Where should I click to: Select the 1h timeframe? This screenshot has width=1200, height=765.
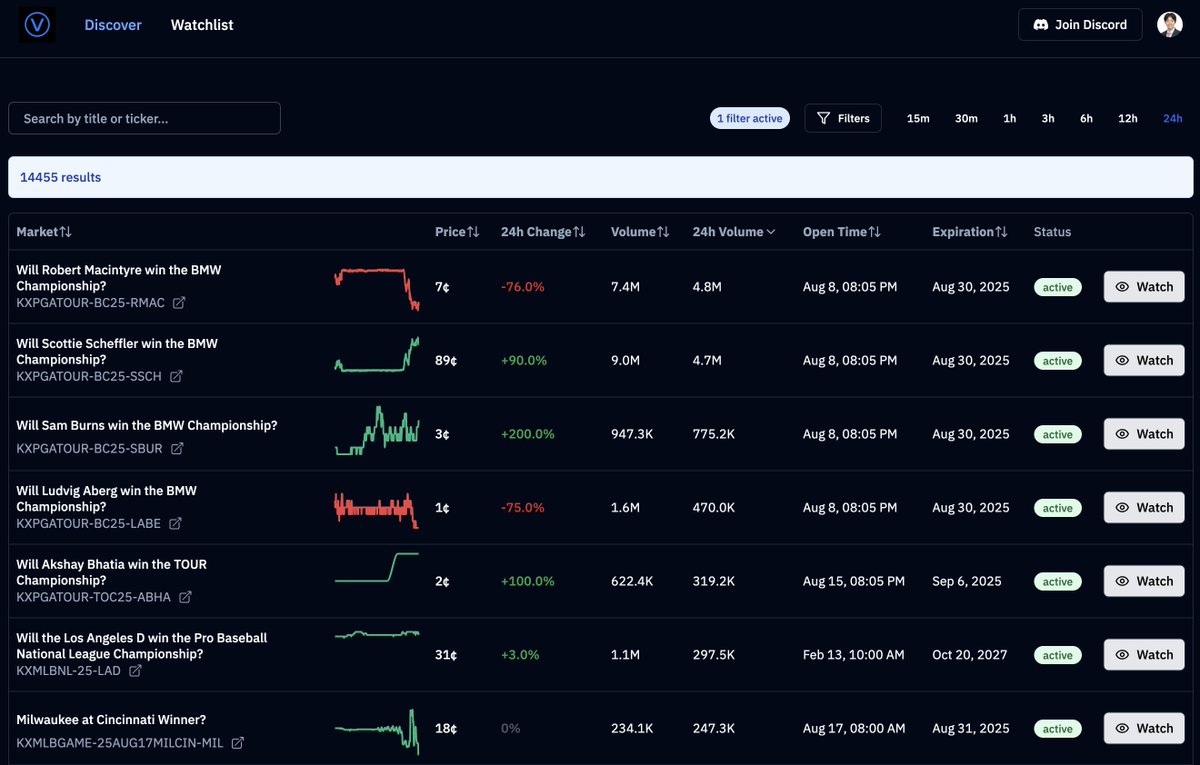coord(1010,118)
